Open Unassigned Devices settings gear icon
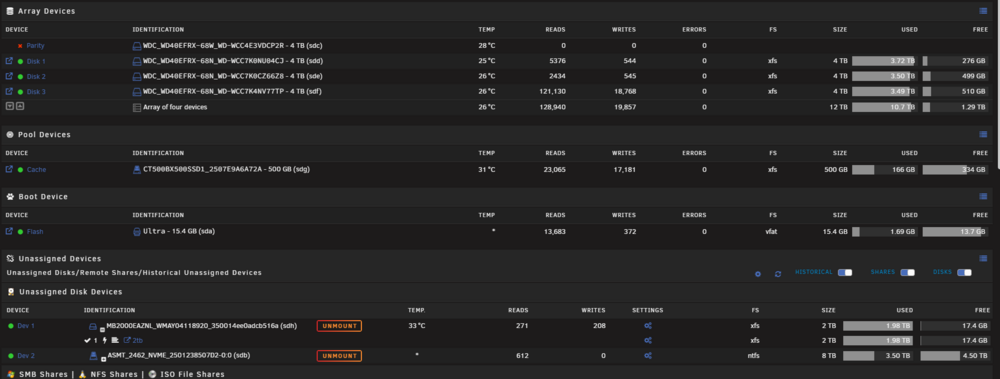This screenshot has height=379, width=1000. [x=758, y=274]
